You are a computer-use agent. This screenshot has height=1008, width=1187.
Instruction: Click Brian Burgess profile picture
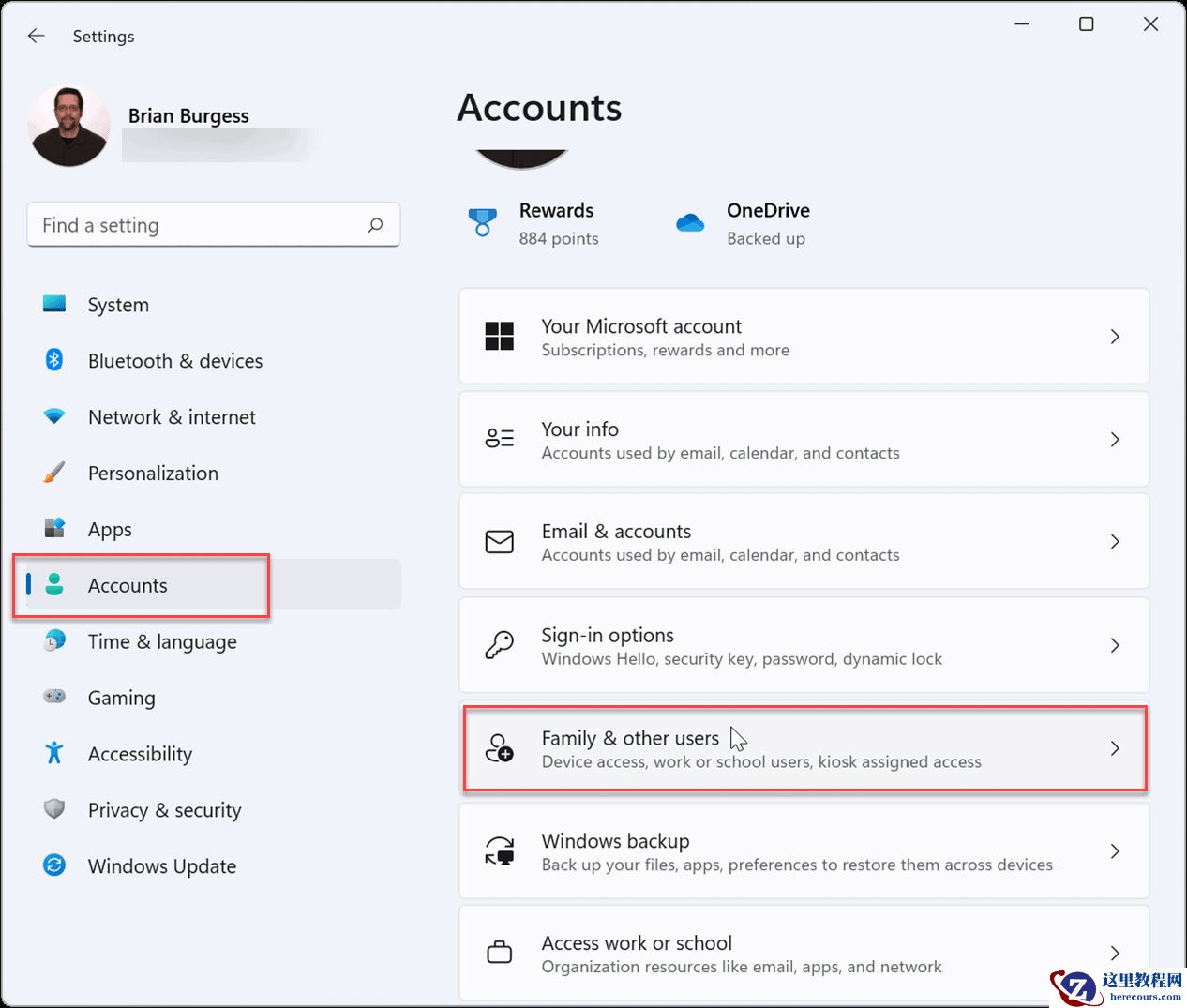point(69,127)
